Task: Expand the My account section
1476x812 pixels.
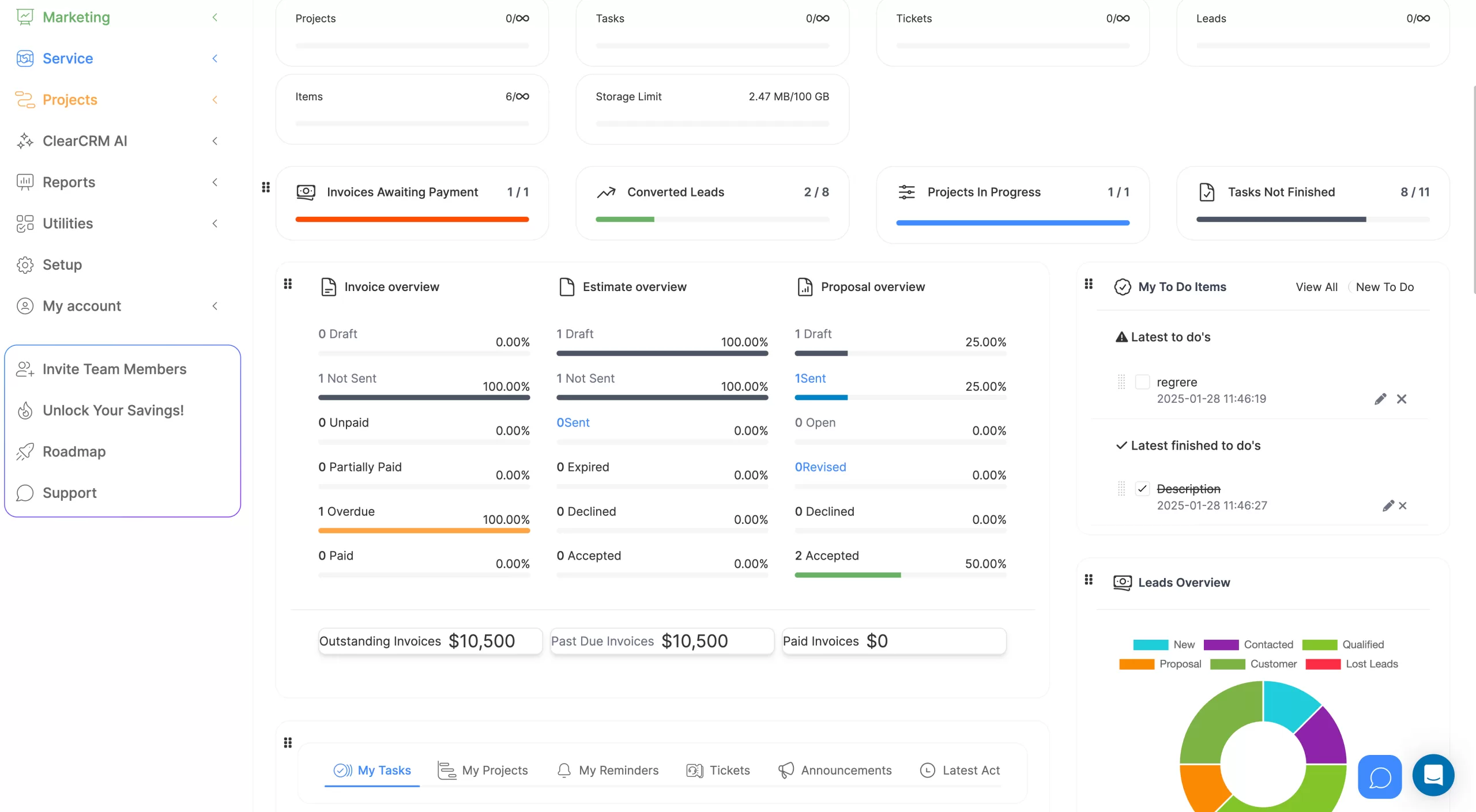Action: coord(215,306)
